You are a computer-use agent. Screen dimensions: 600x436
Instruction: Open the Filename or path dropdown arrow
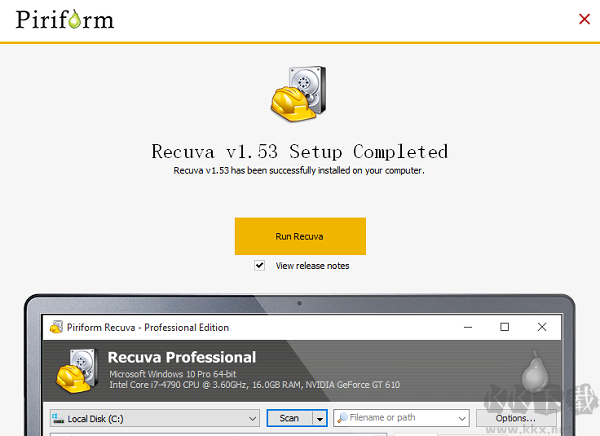click(462, 418)
